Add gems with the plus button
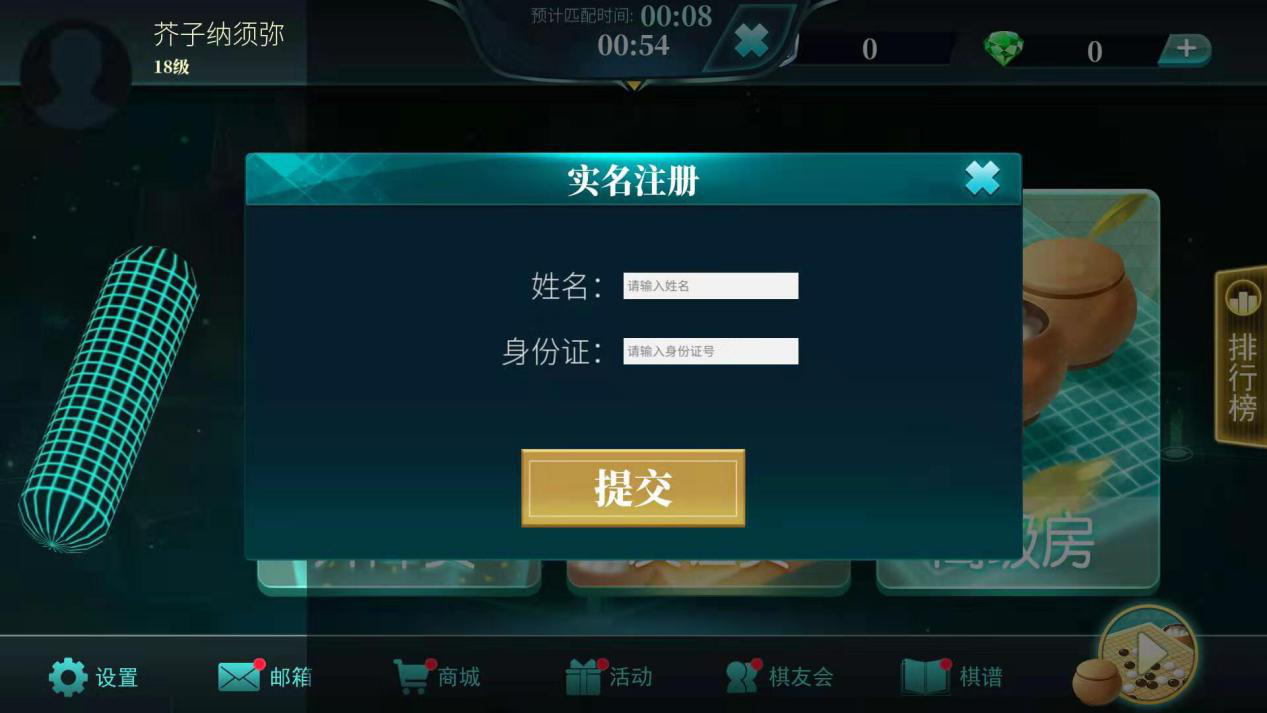This screenshot has width=1267, height=713. (x=1185, y=49)
